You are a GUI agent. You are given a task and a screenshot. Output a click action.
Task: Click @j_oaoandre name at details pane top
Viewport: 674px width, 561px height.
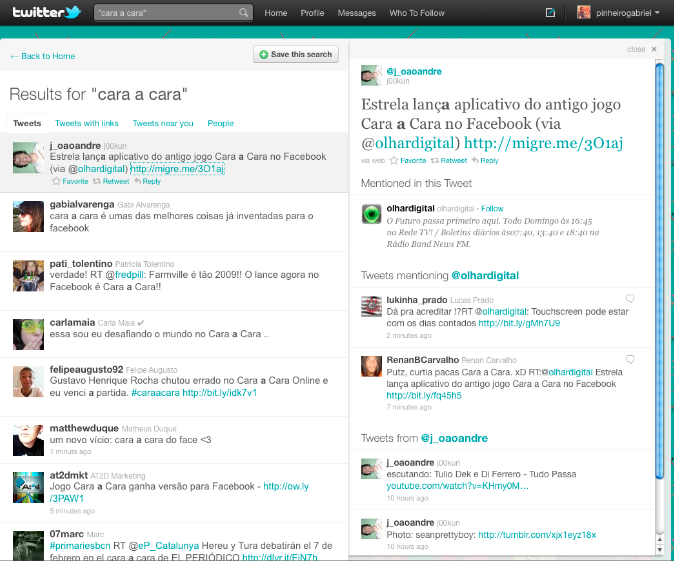[414, 71]
